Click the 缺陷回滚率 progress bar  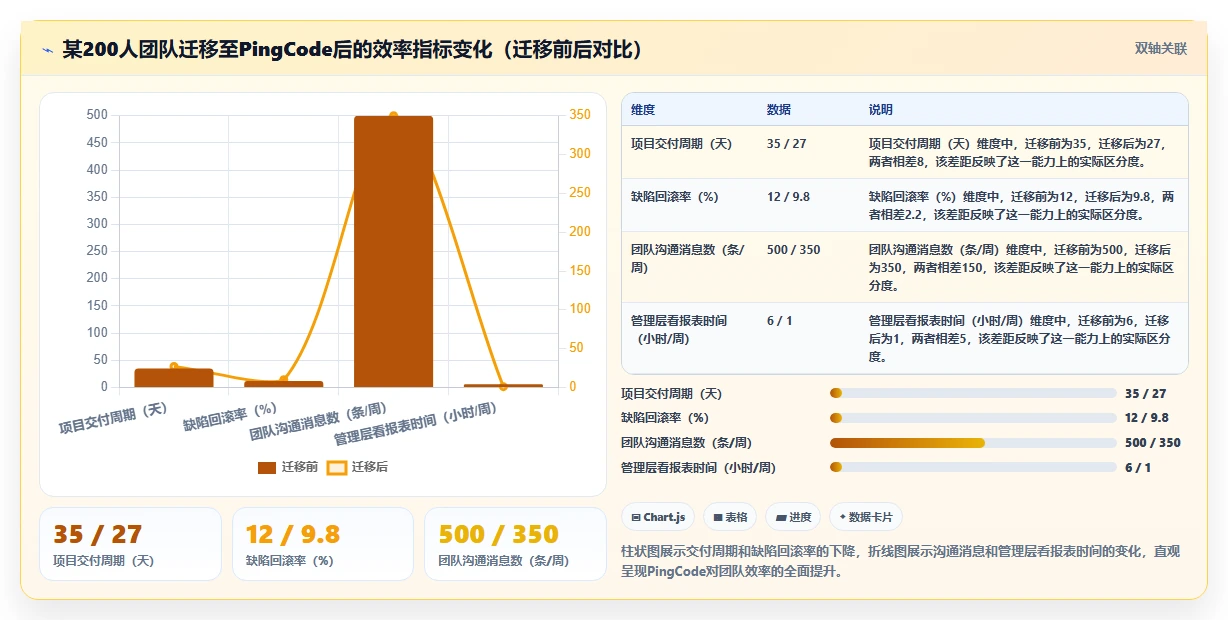pos(973,418)
